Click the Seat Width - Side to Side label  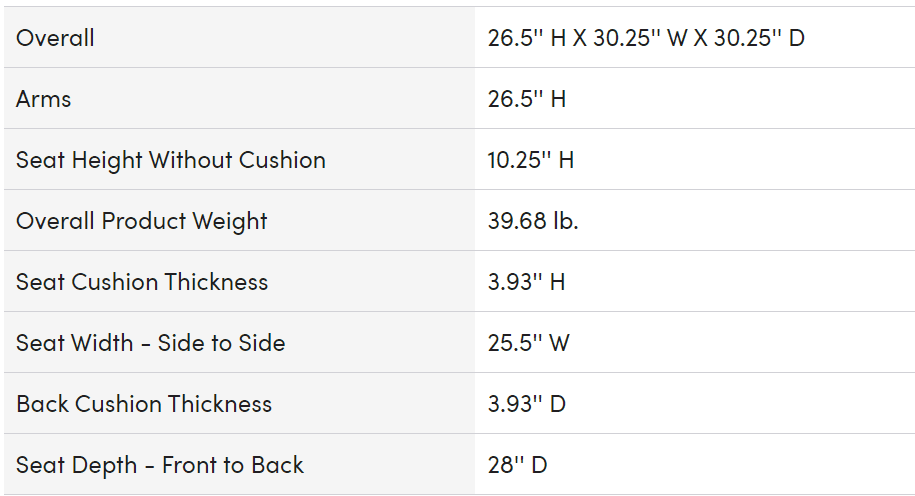(151, 343)
